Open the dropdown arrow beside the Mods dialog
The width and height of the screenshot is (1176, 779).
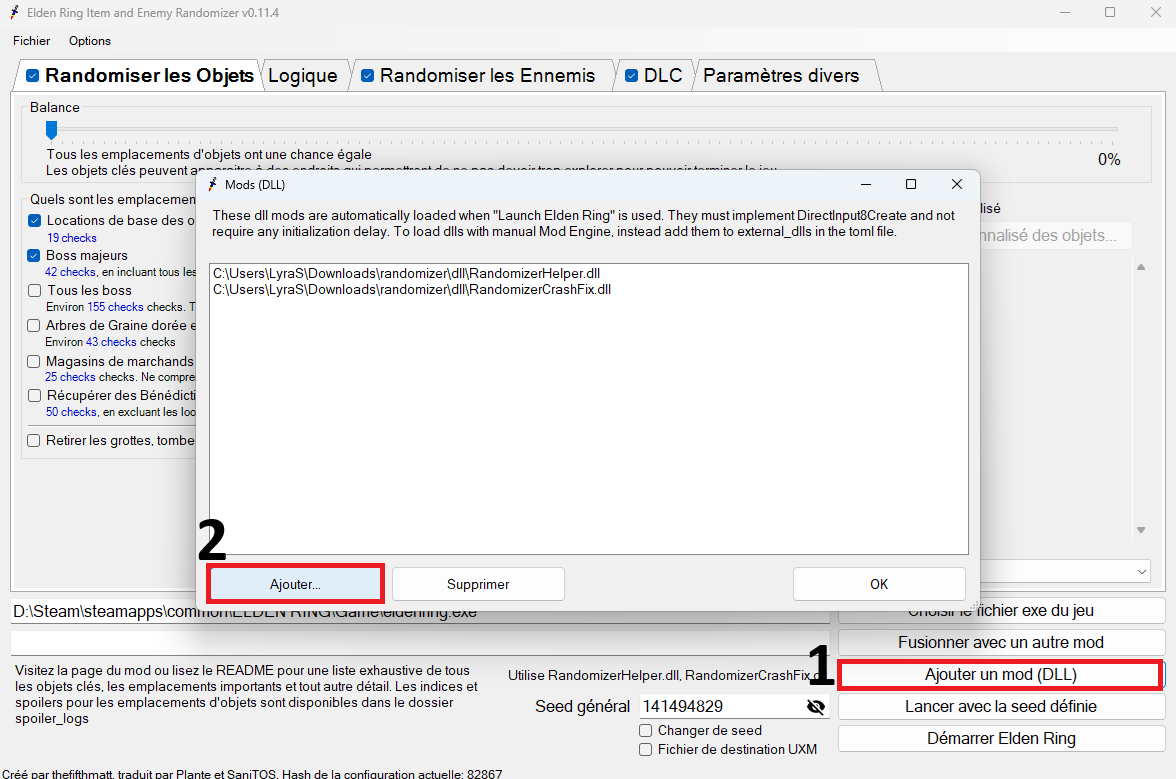1142,571
